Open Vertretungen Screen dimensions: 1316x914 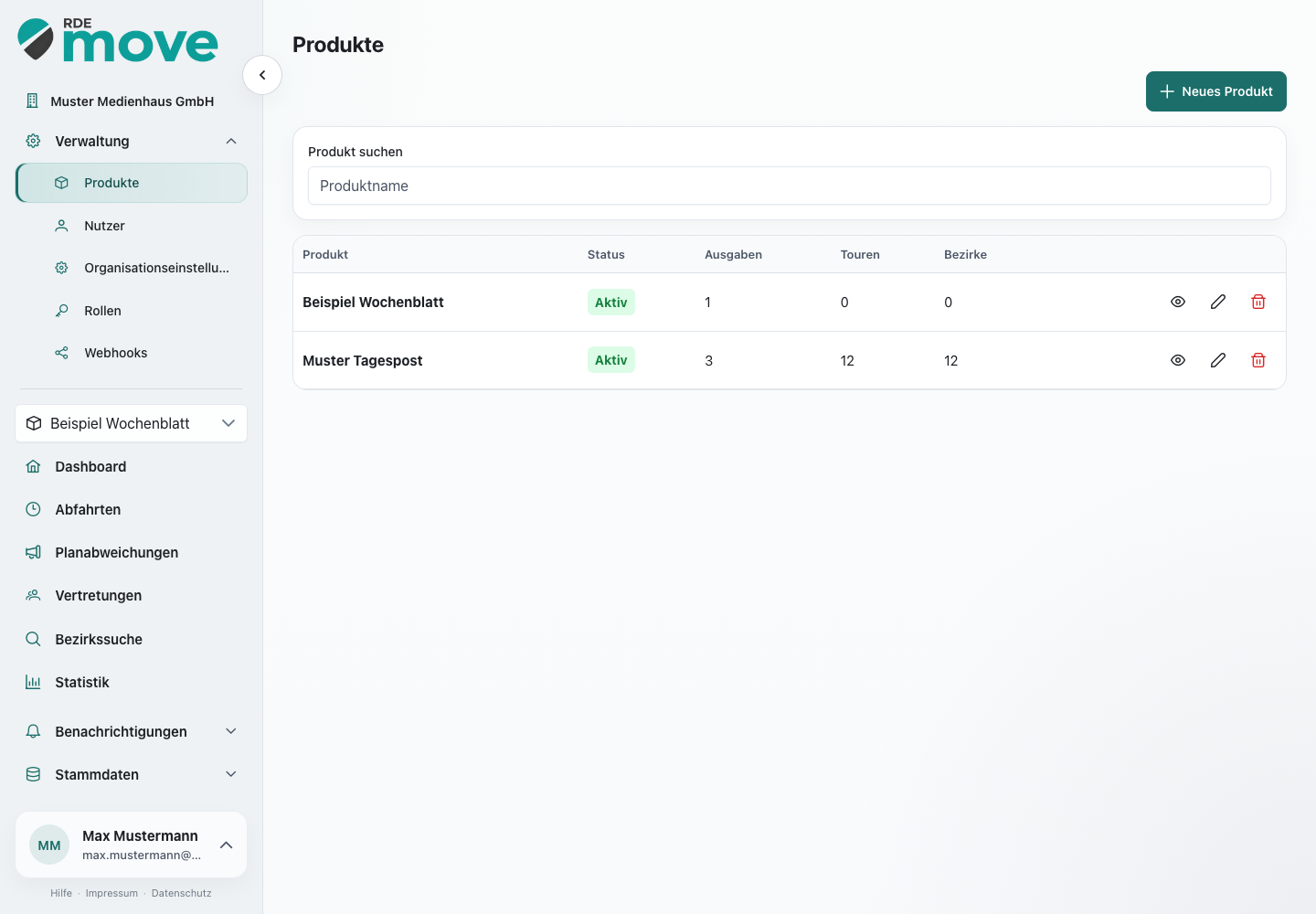(x=132, y=595)
